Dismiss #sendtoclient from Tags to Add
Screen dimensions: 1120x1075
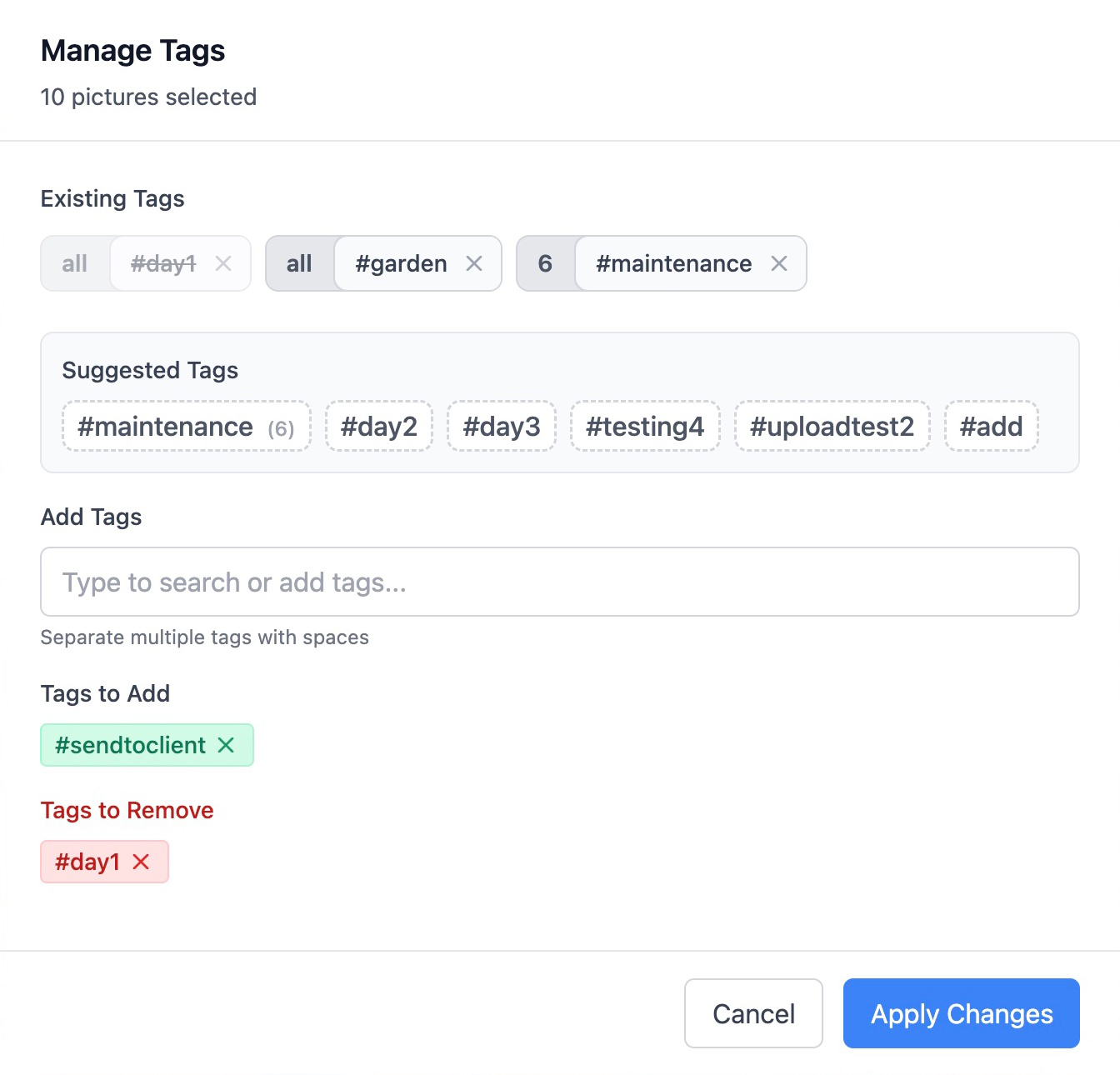click(227, 745)
